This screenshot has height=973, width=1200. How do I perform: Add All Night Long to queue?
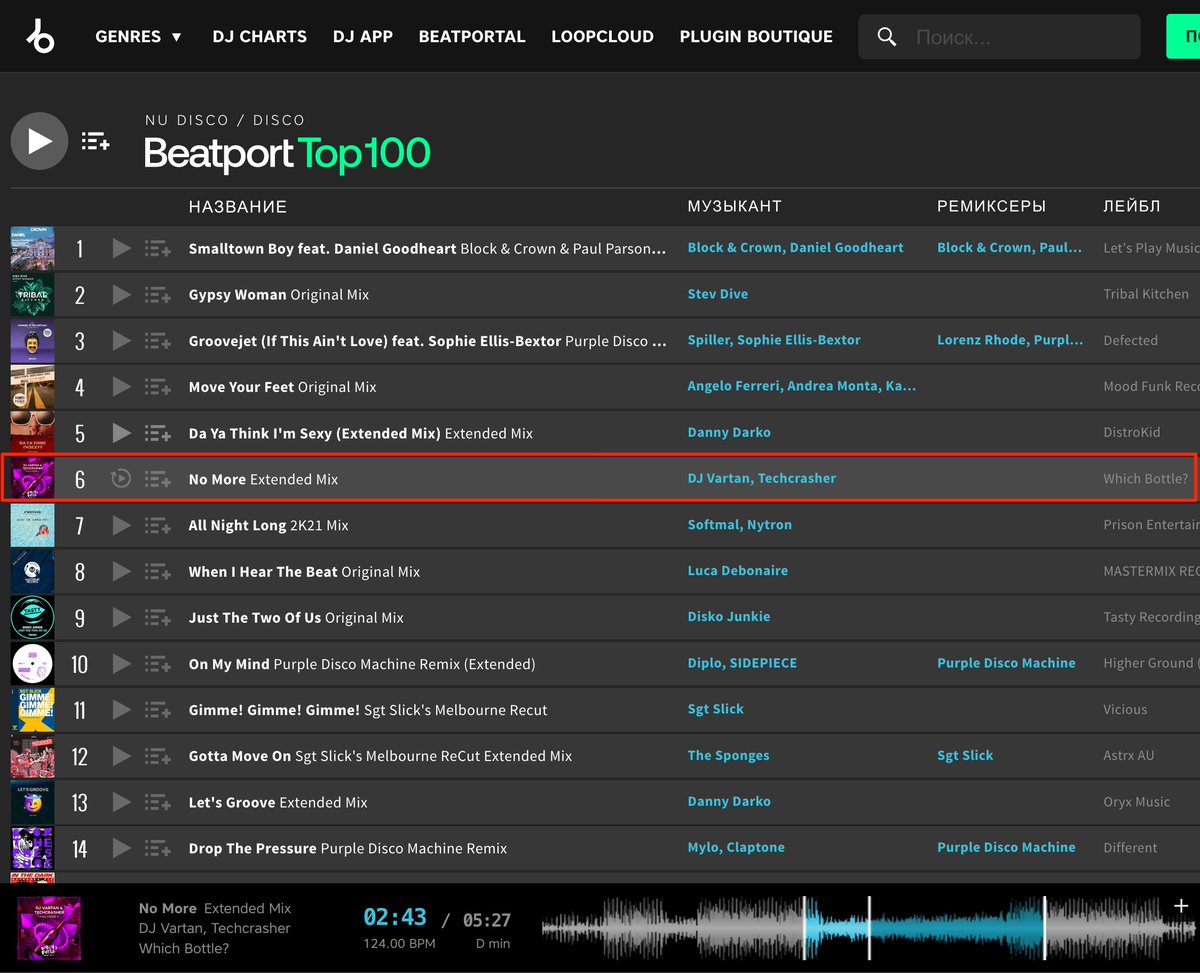click(x=157, y=525)
